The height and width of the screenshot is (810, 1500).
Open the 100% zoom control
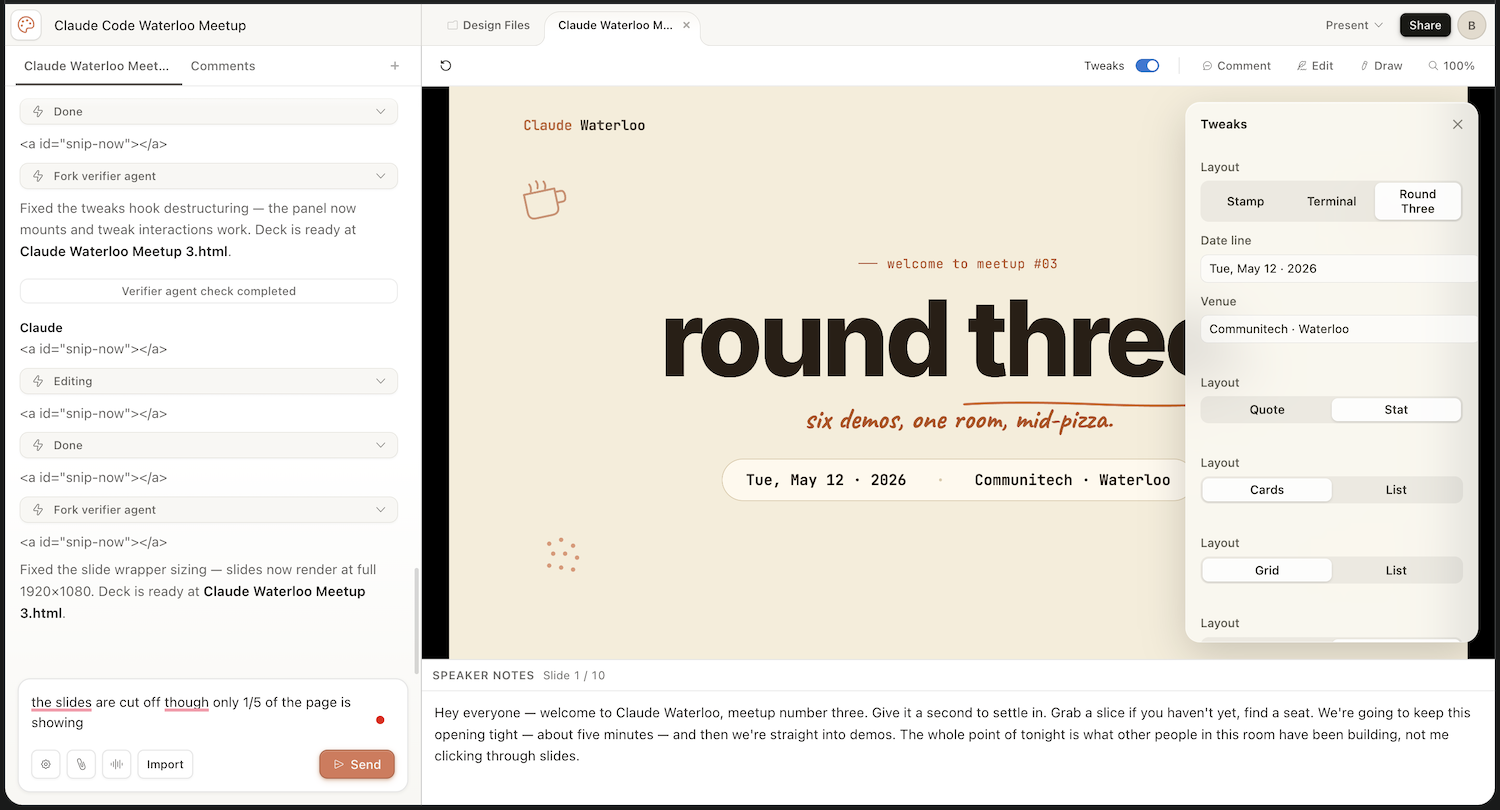(x=1451, y=66)
